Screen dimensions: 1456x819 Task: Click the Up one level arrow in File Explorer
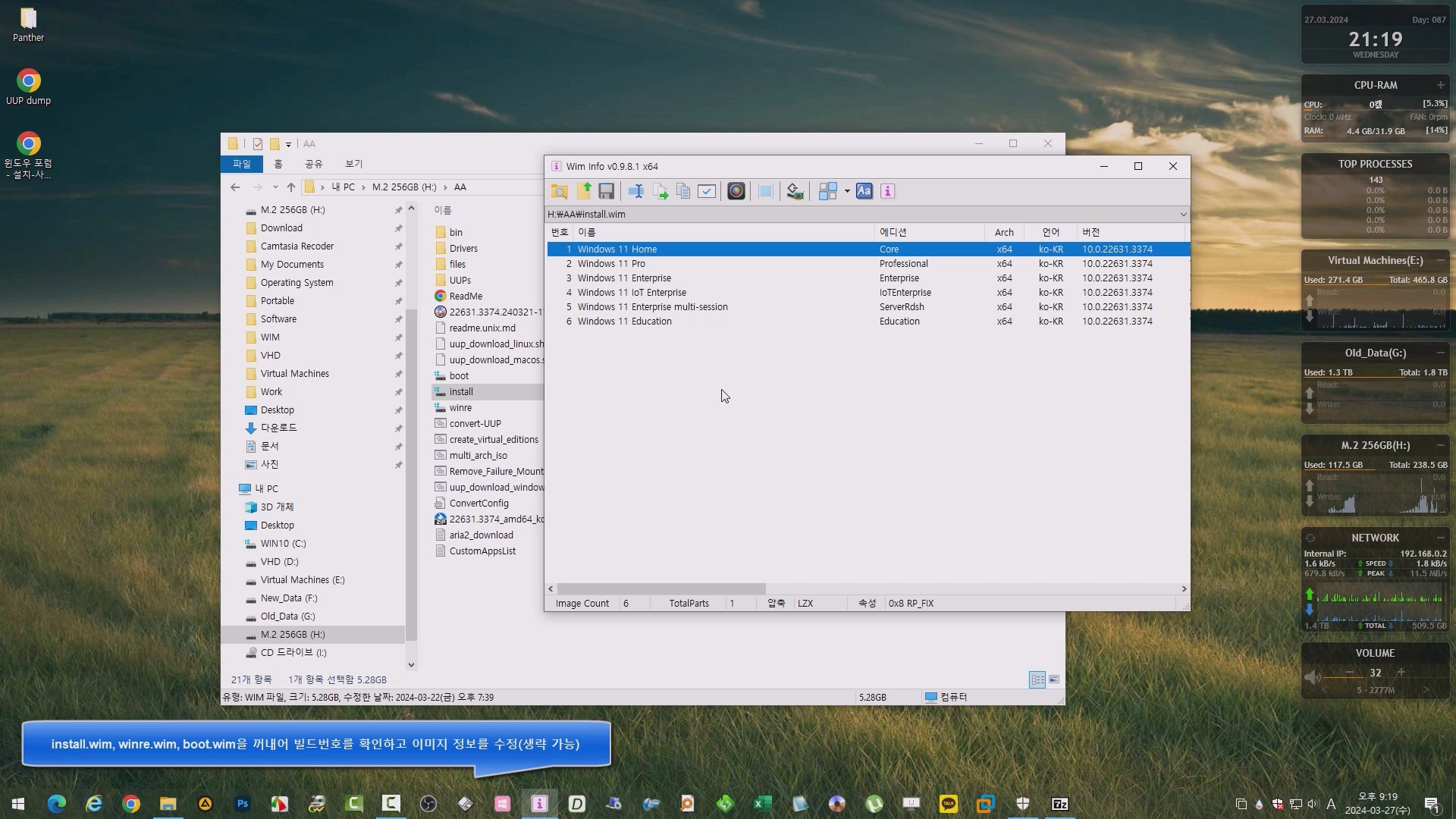tap(291, 187)
